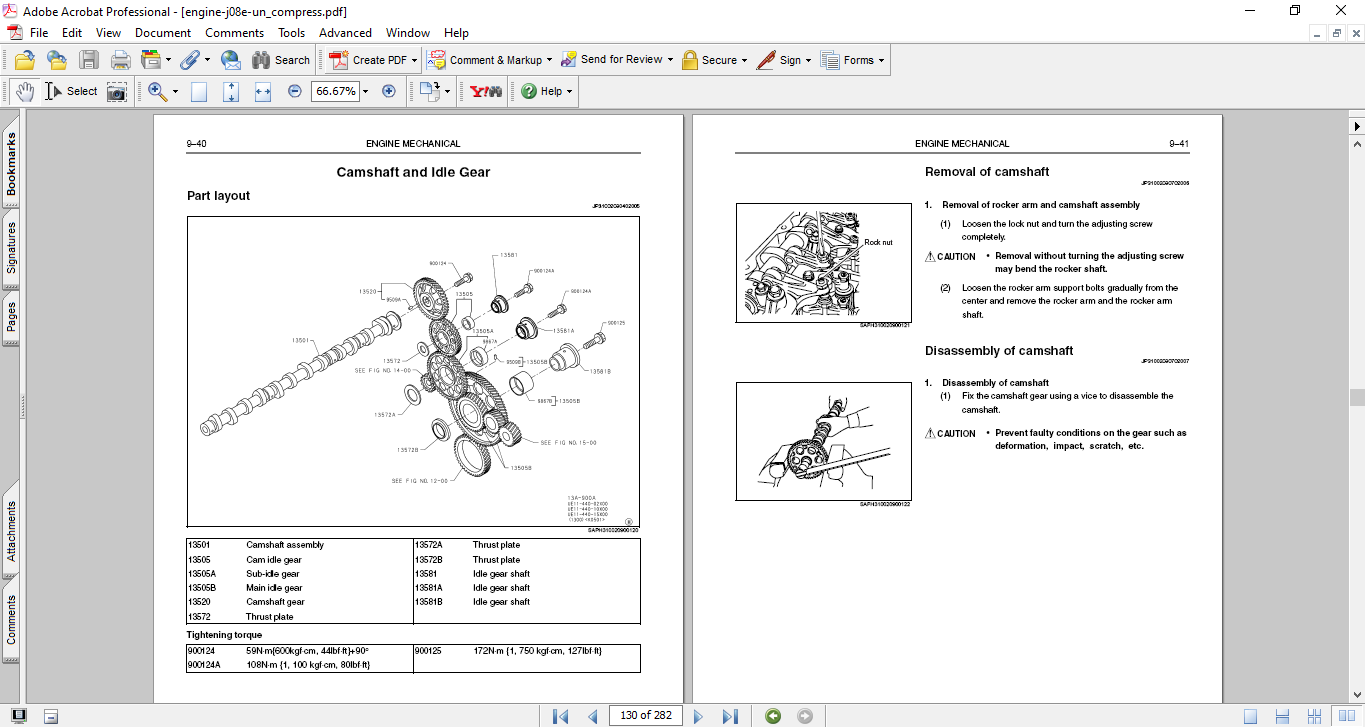Select the Hand tool
Image resolution: width=1365 pixels, height=727 pixels.
click(x=24, y=91)
